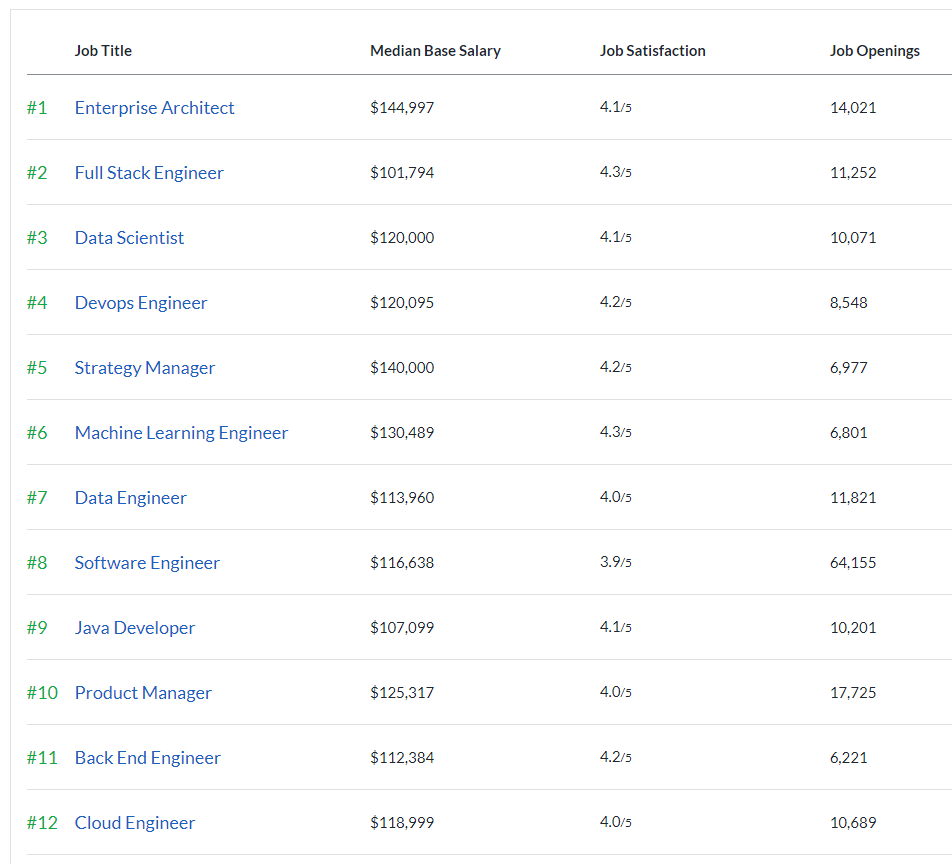Click the 64,155 job openings value
Screen dimensions: 952x864
coord(852,563)
